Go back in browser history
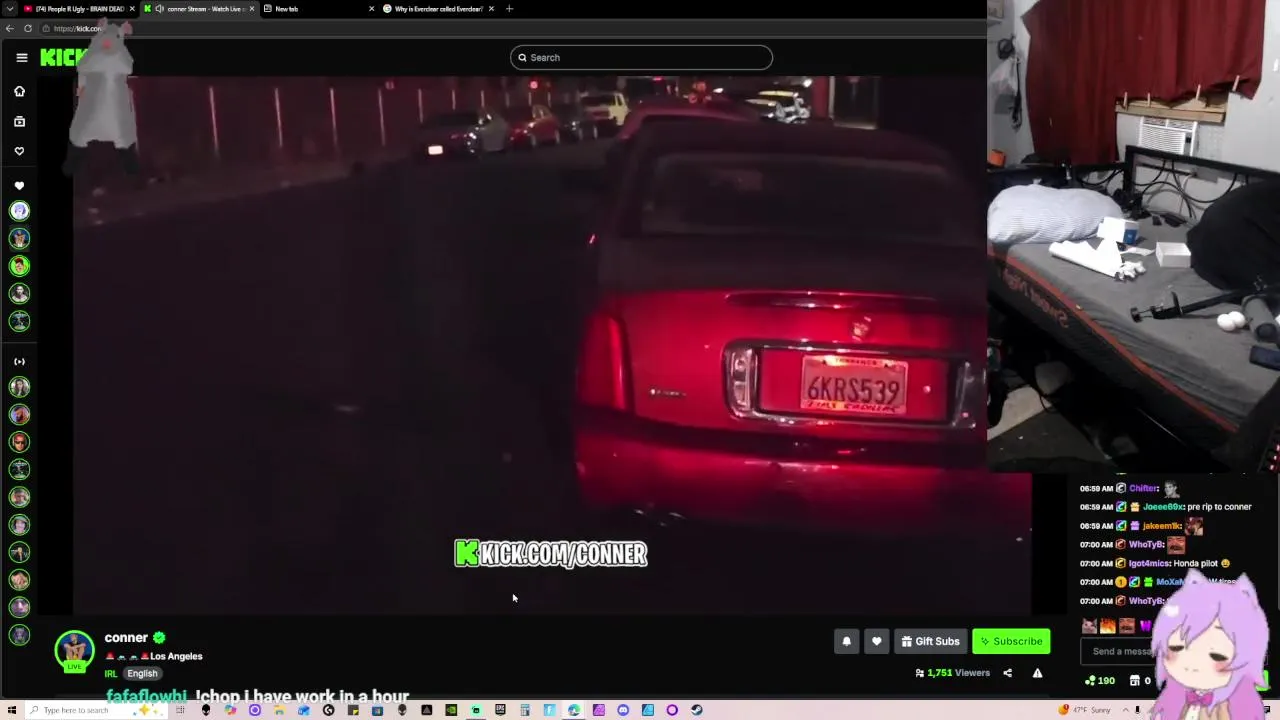The image size is (1280, 720). tap(9, 28)
